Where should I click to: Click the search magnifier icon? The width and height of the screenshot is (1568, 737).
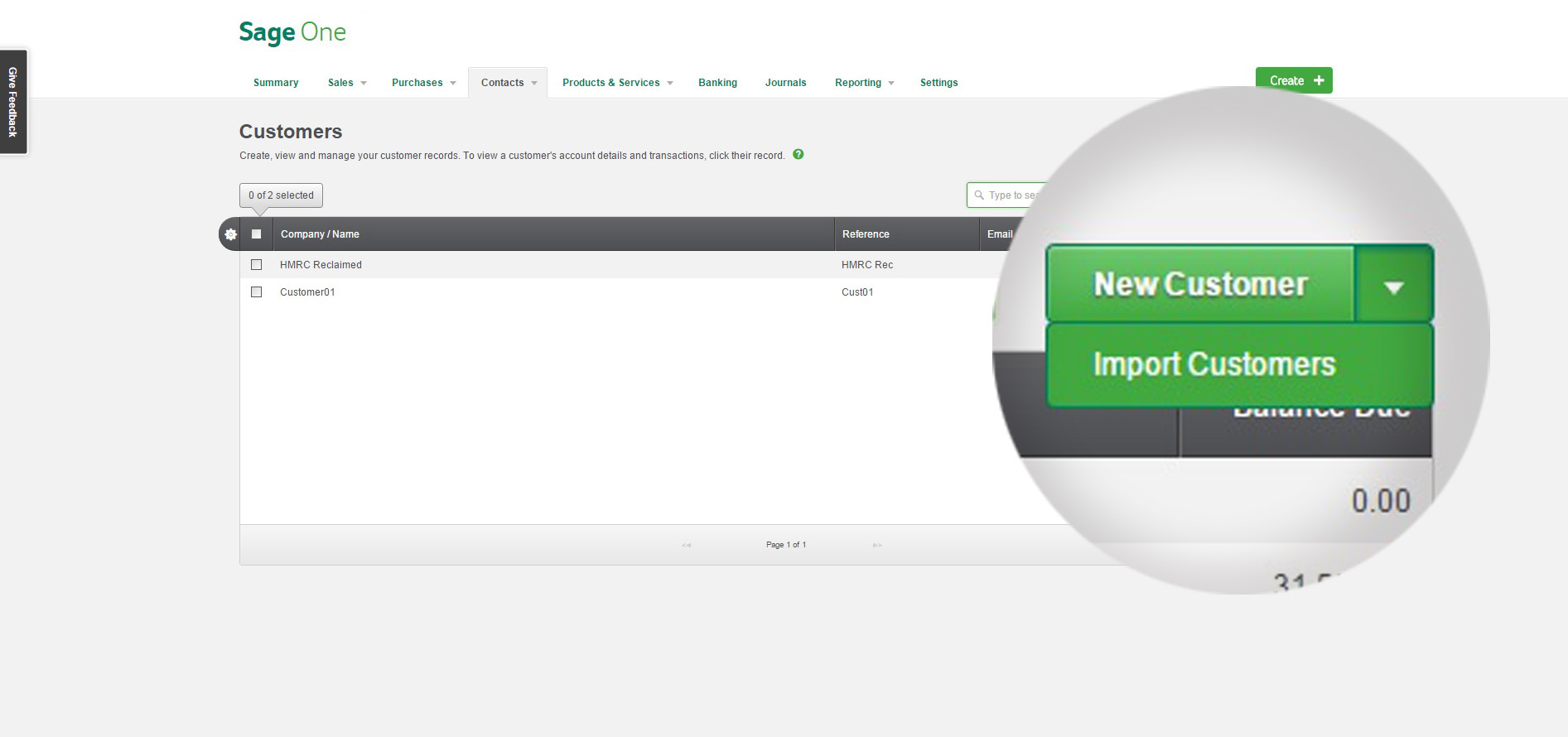tap(979, 195)
